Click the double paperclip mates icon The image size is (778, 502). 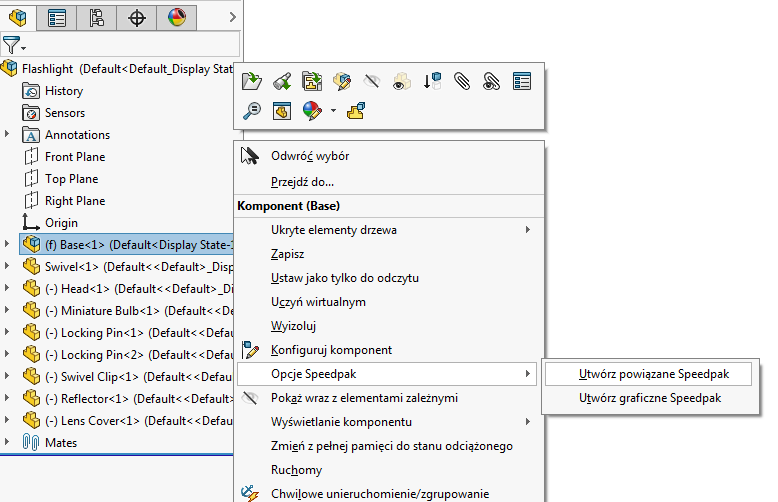[x=492, y=81]
